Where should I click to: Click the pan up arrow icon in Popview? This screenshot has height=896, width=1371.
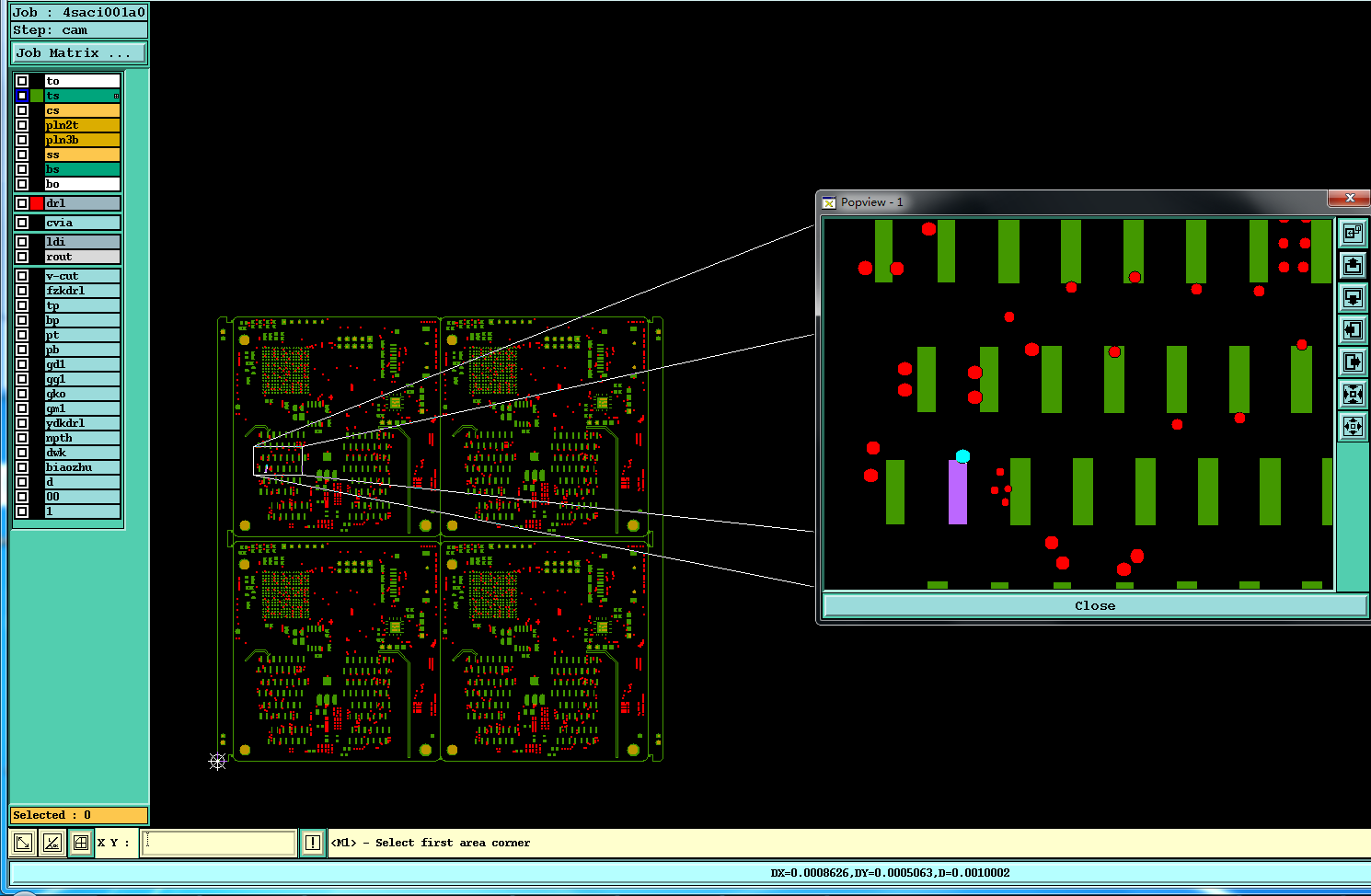pos(1353,266)
